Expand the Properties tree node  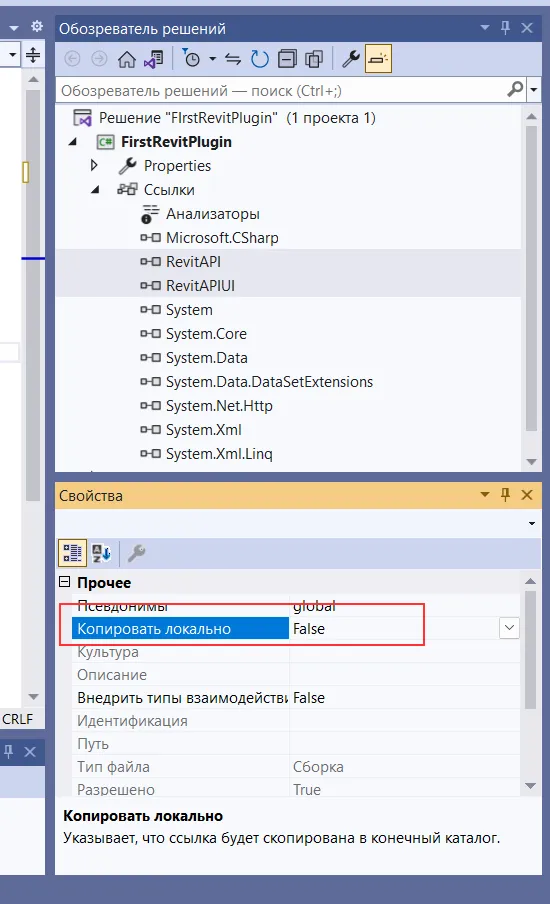coord(94,165)
